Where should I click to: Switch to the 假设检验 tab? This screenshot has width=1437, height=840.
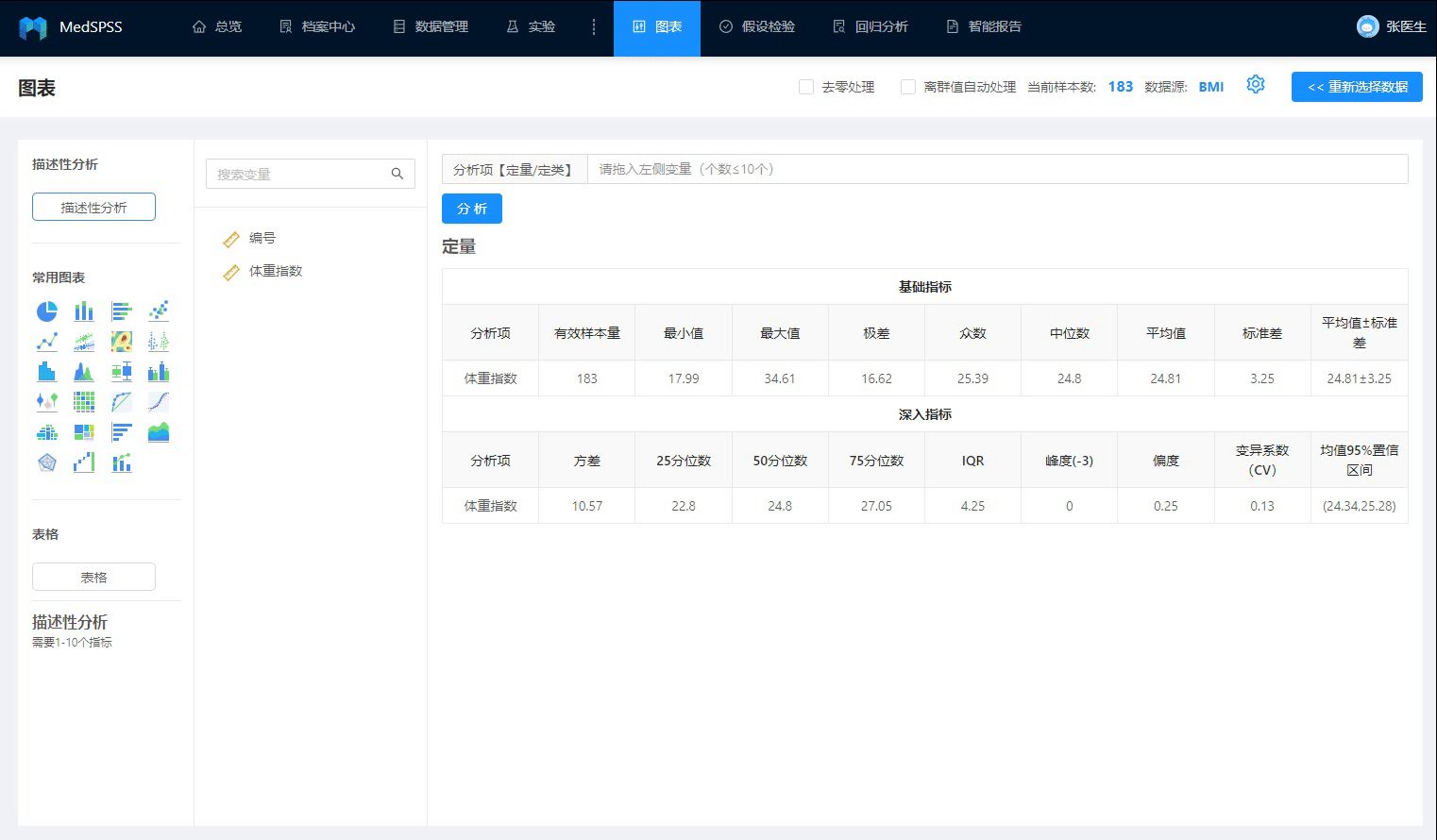pos(757,27)
